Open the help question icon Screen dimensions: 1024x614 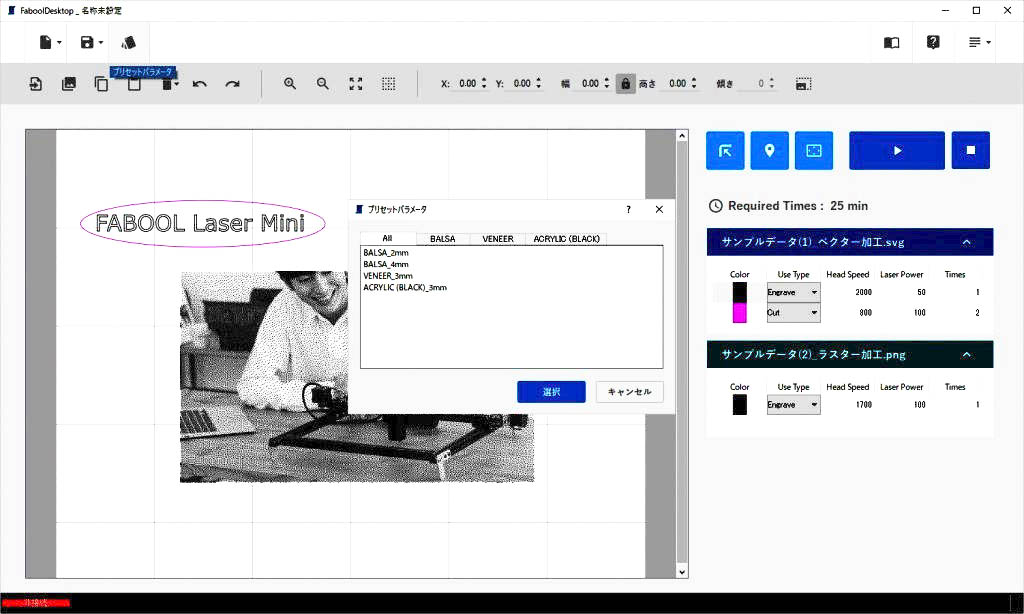(933, 42)
